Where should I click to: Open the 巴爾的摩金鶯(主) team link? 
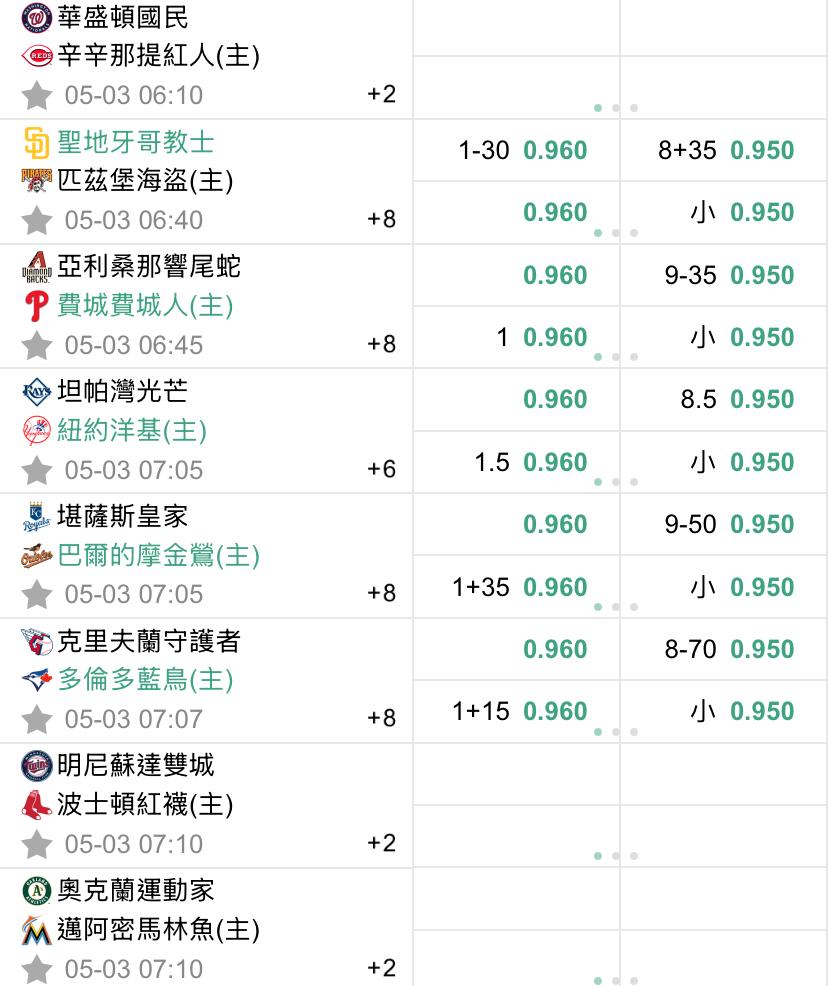[x=158, y=555]
